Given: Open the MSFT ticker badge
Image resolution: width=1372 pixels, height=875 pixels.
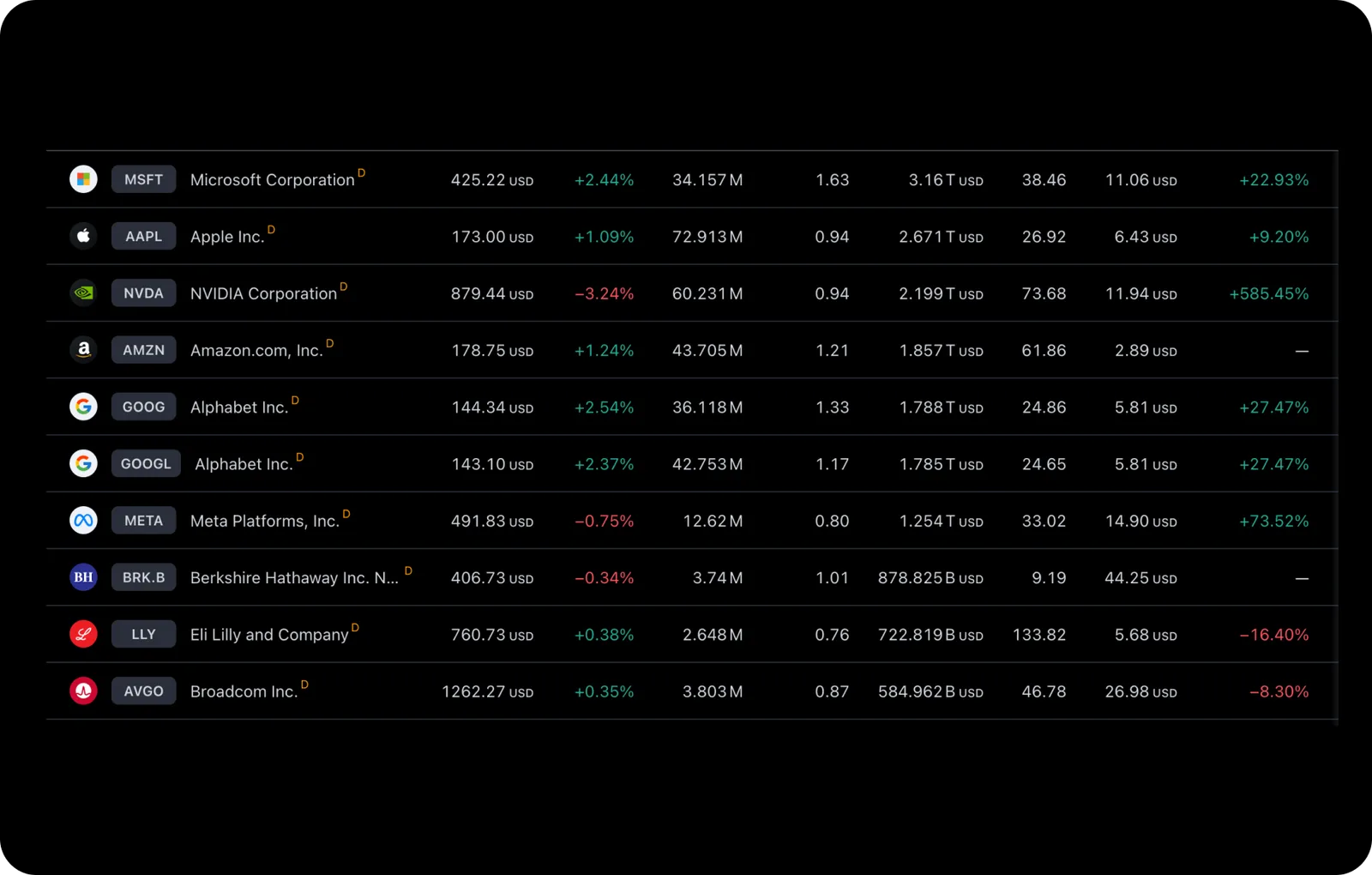Looking at the screenshot, I should (143, 179).
